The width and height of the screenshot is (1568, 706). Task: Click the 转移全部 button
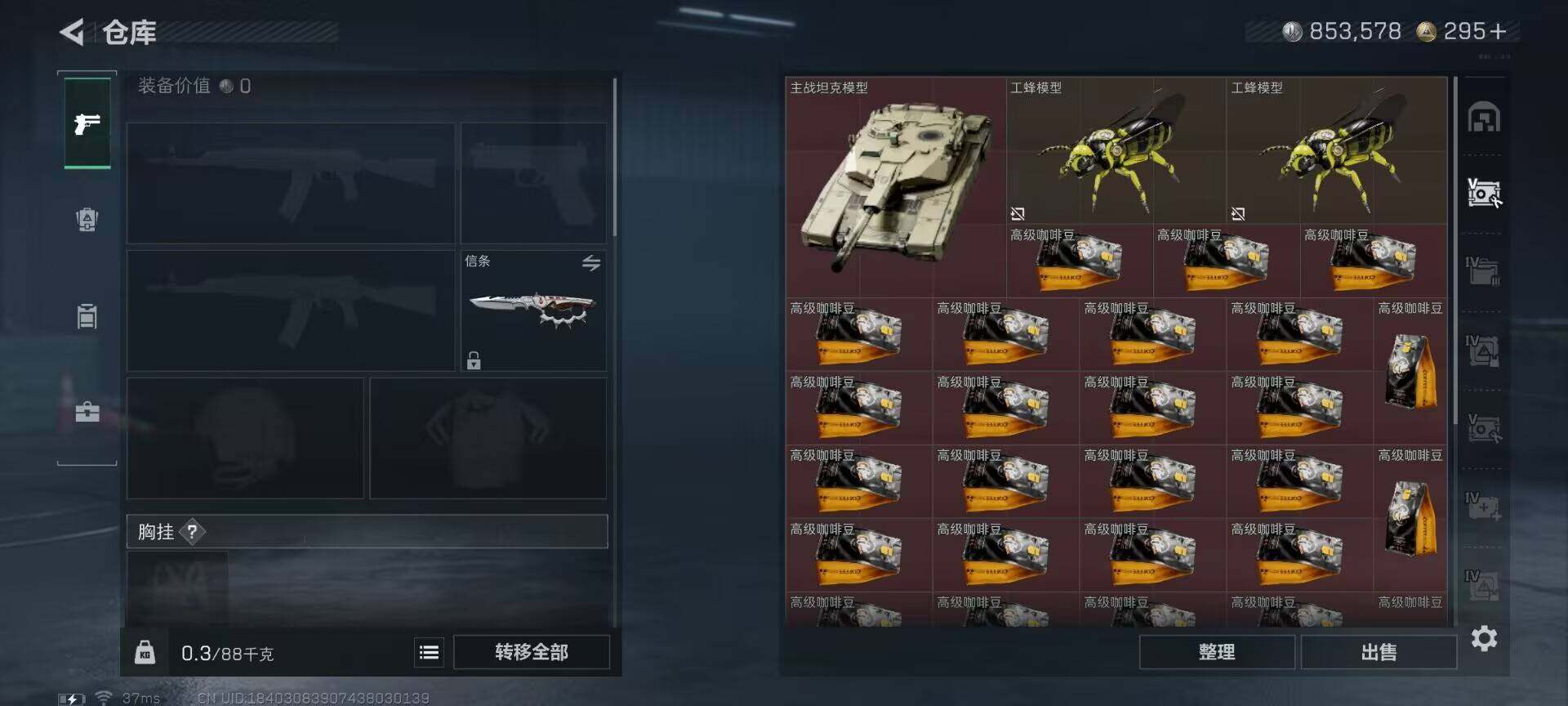(x=532, y=652)
